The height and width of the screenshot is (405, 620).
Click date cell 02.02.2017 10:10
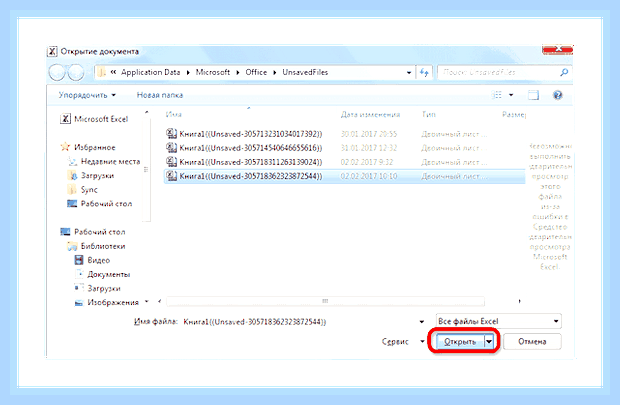click(x=369, y=176)
